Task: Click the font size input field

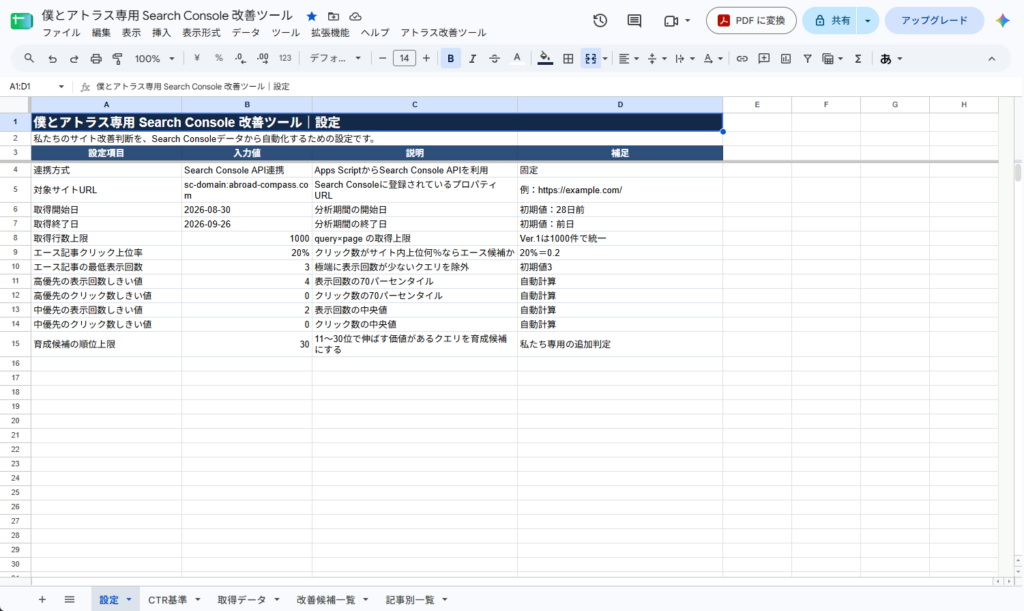Action: tap(404, 59)
